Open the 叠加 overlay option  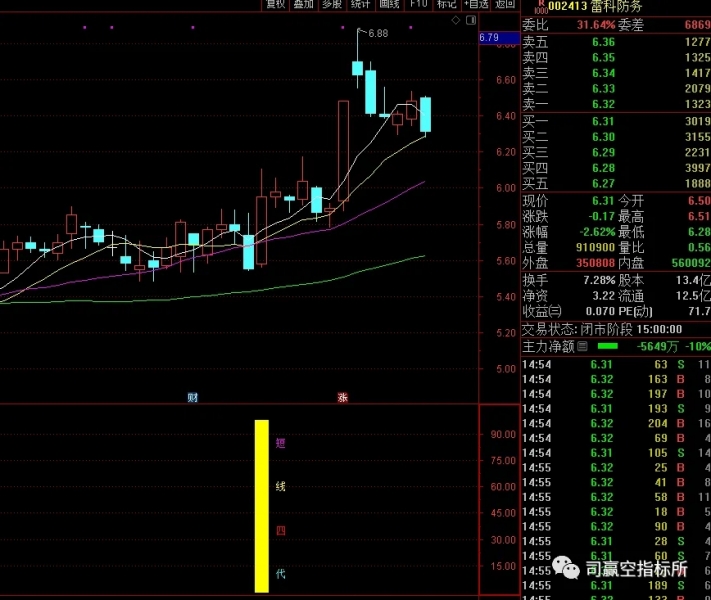click(303, 4)
